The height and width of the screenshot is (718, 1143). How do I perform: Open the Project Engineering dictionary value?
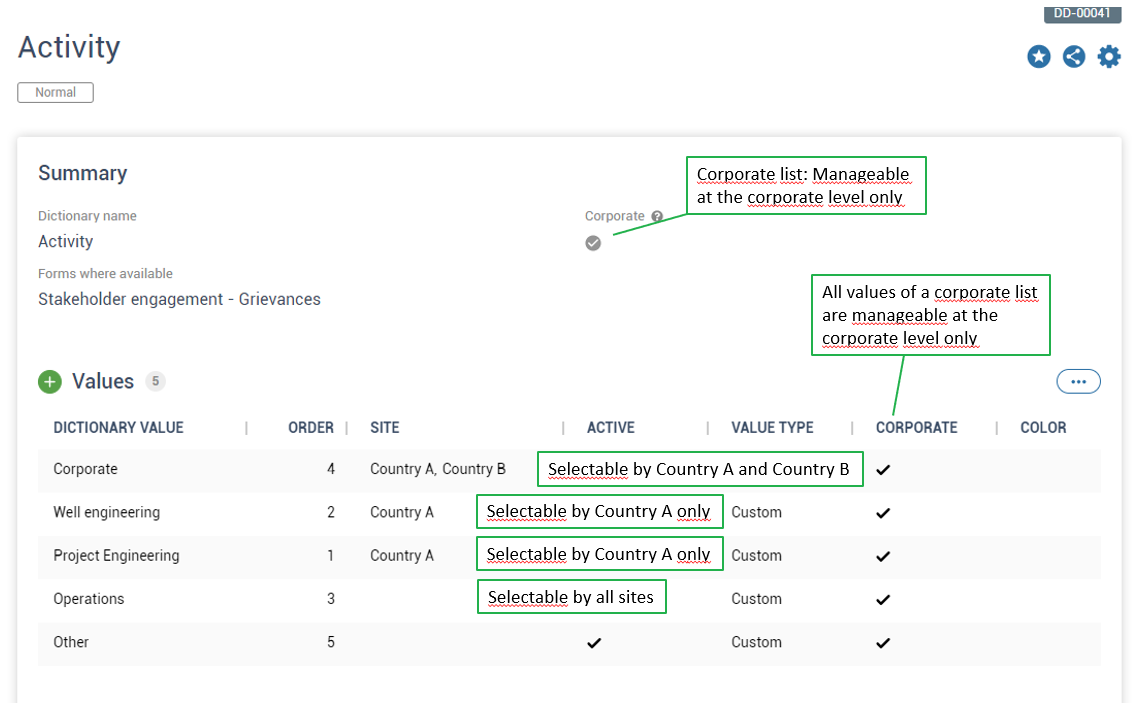coord(116,556)
